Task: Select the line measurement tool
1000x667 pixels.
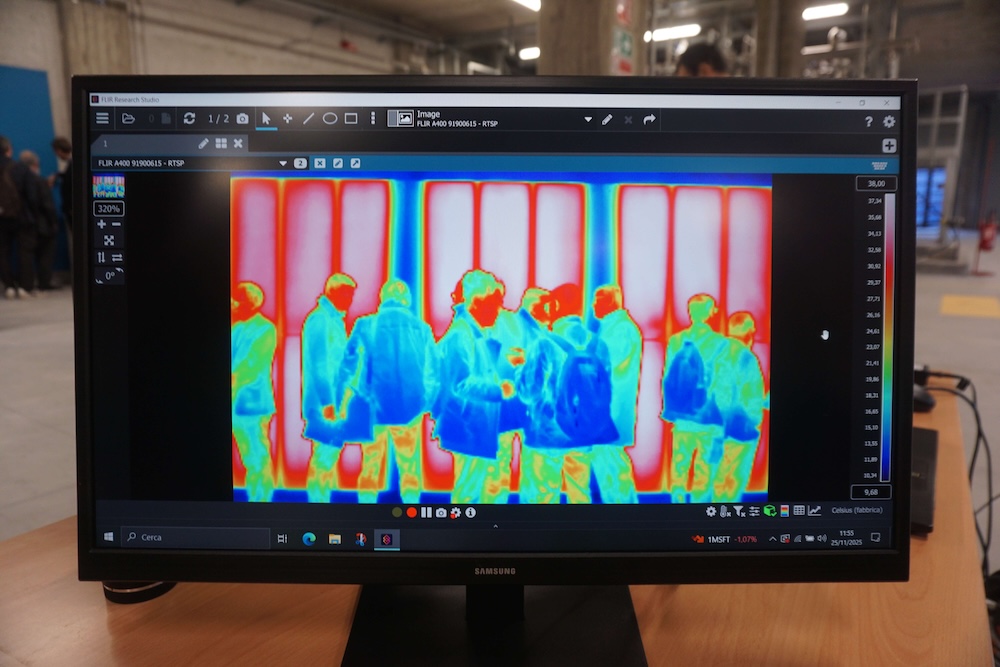Action: click(x=308, y=118)
